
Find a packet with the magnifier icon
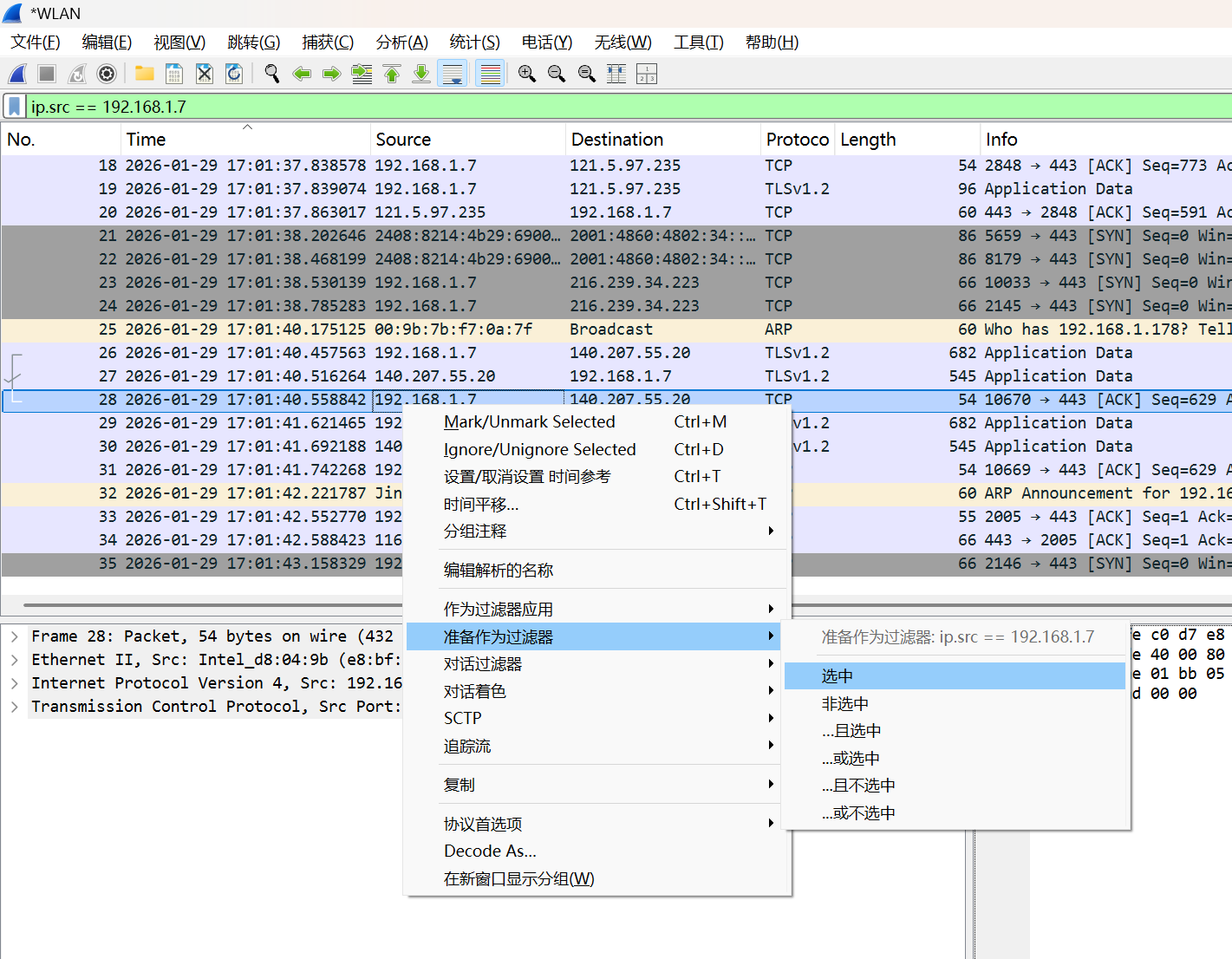(x=272, y=74)
